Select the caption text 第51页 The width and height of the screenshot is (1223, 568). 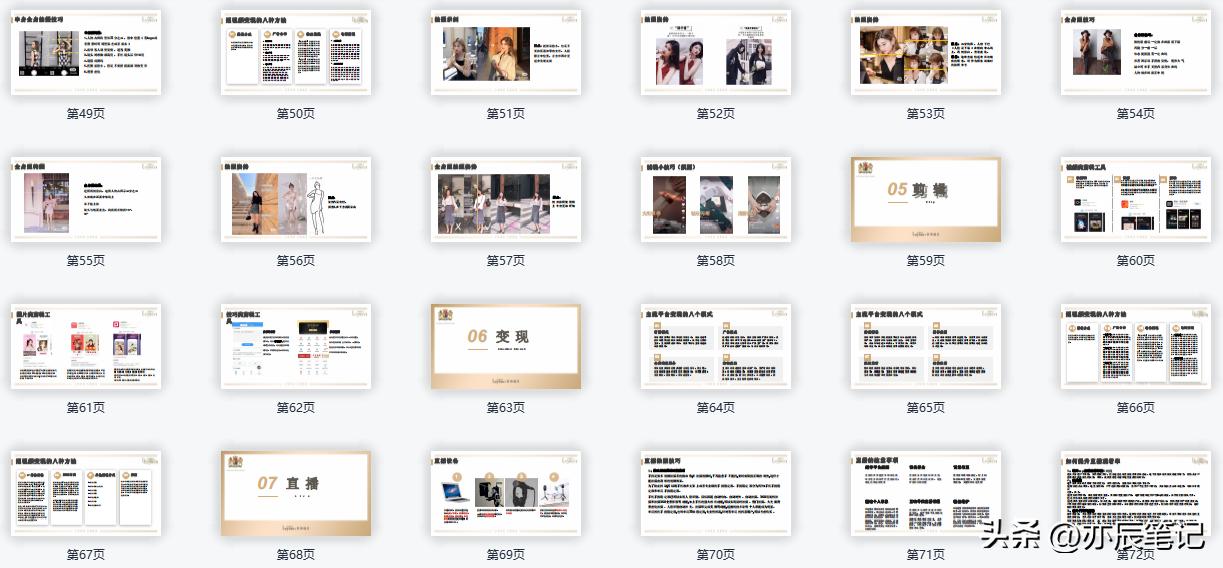pyautogui.click(x=506, y=114)
